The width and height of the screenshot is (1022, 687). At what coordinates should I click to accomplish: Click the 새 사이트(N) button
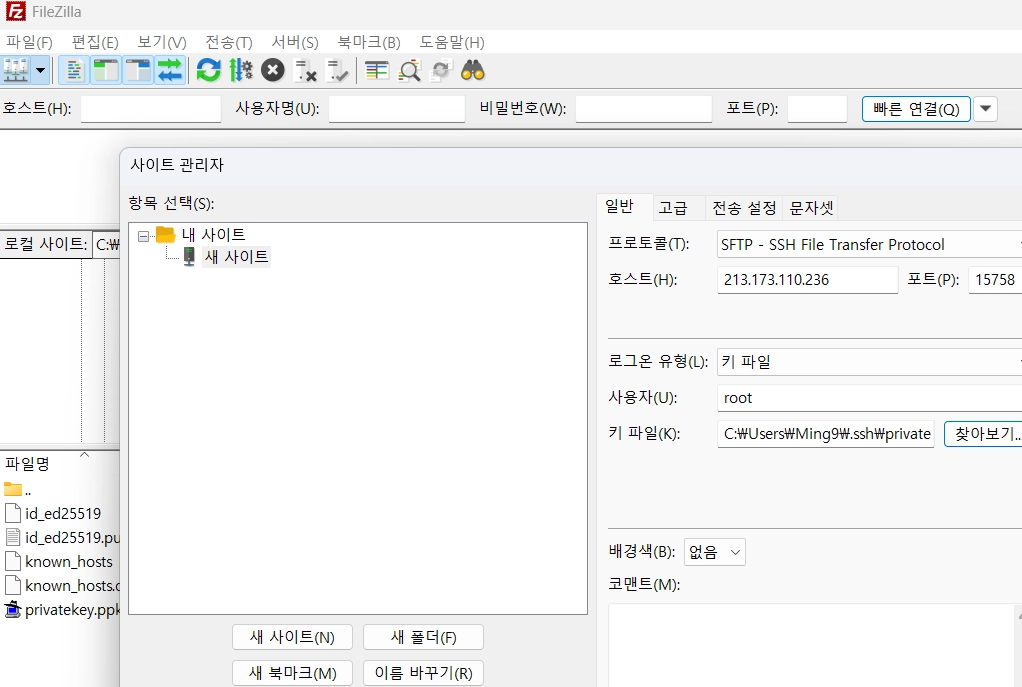pos(292,637)
